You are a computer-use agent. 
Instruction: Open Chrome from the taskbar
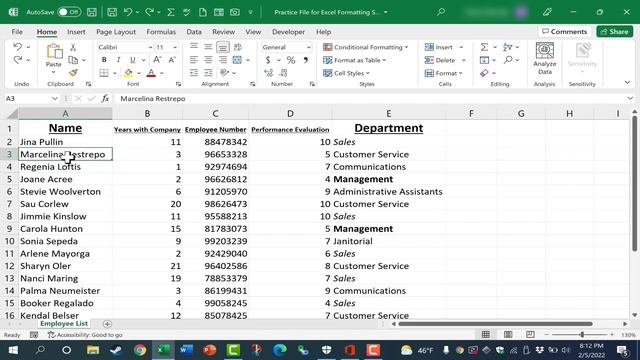coord(140,350)
